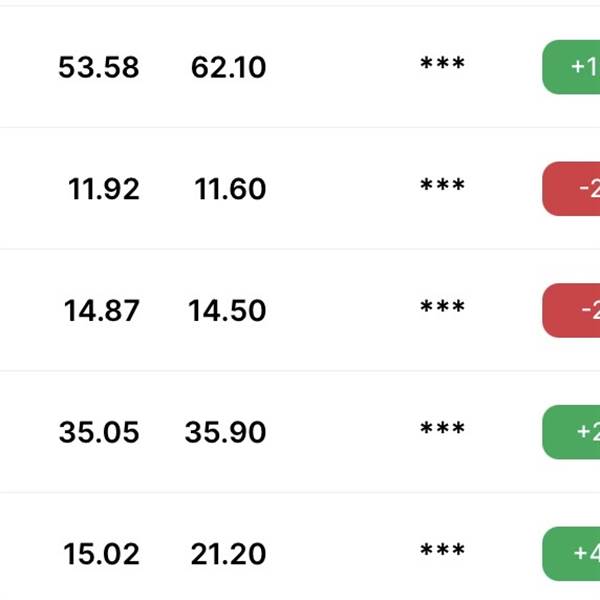Select the asterisks in the 14.50 row
Screen dimensions: 600x600
tap(442, 309)
